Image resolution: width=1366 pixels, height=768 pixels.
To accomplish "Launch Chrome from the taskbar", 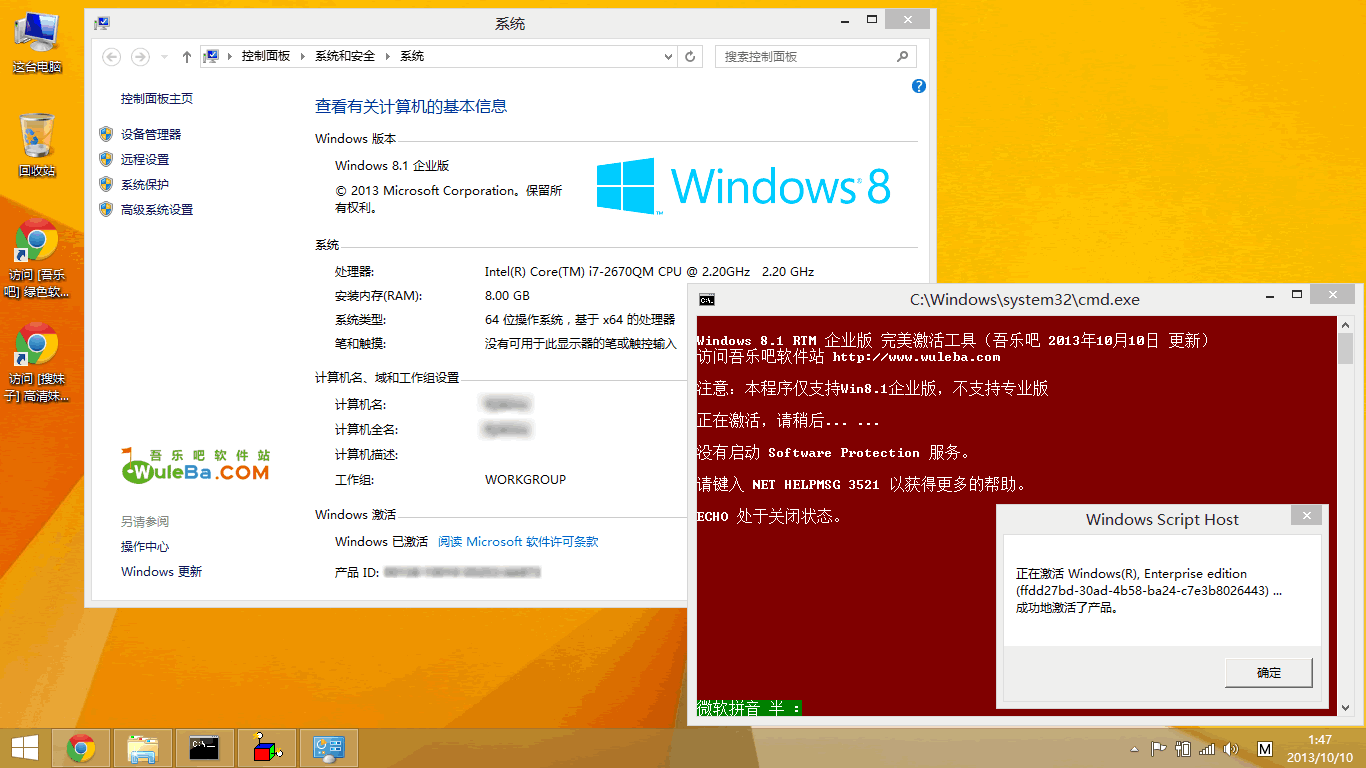I will tap(81, 748).
